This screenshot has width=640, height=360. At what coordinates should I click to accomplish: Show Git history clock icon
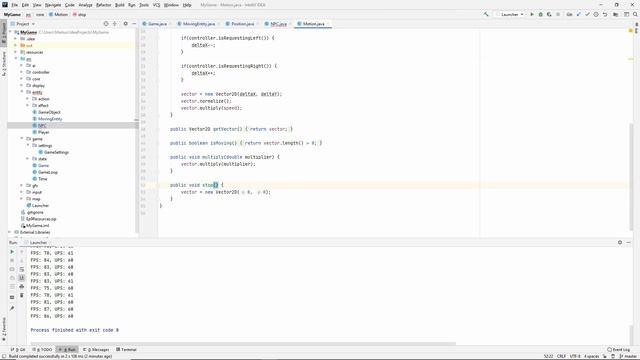point(596,14)
